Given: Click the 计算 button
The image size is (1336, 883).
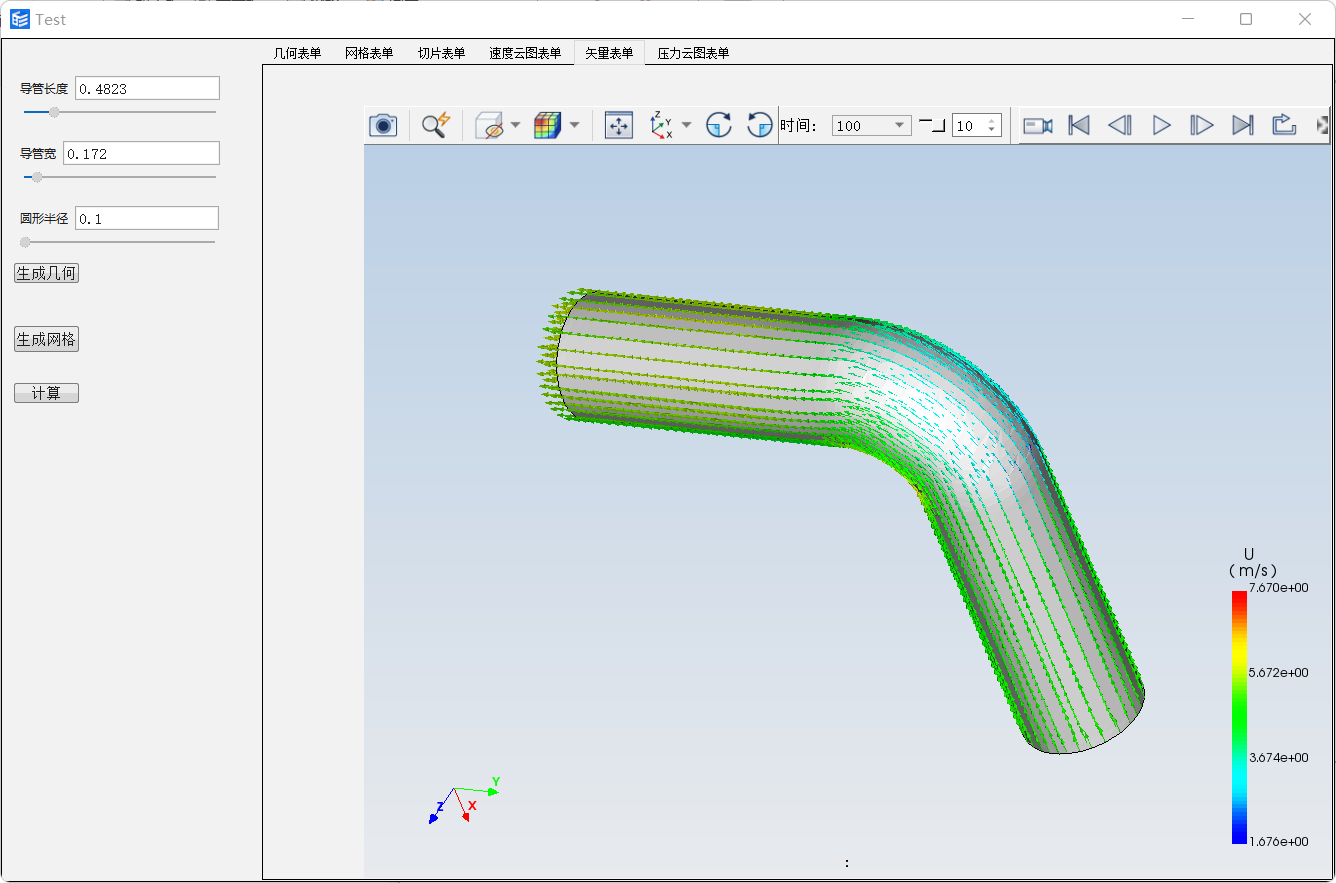Looking at the screenshot, I should 46,393.
